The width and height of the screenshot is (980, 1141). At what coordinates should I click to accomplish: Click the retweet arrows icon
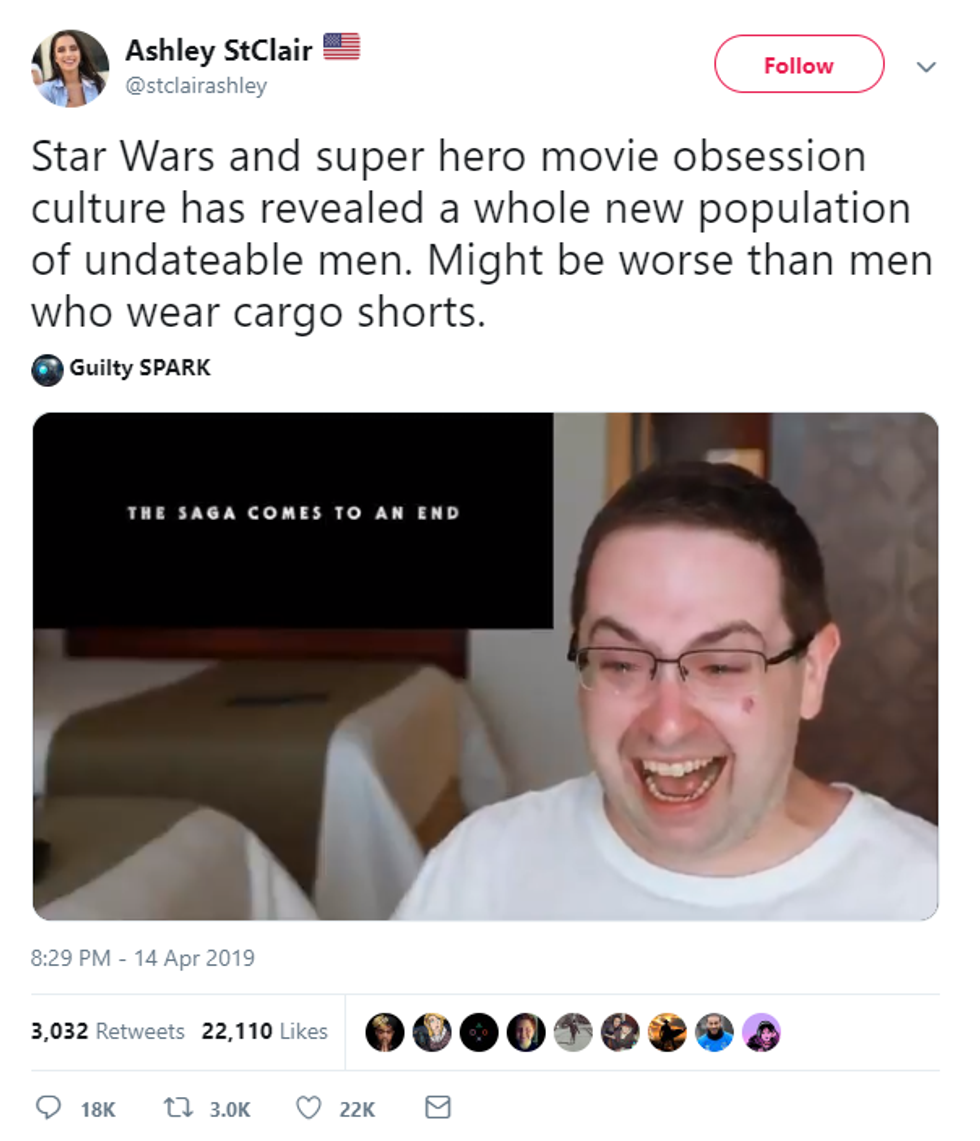tap(178, 1108)
